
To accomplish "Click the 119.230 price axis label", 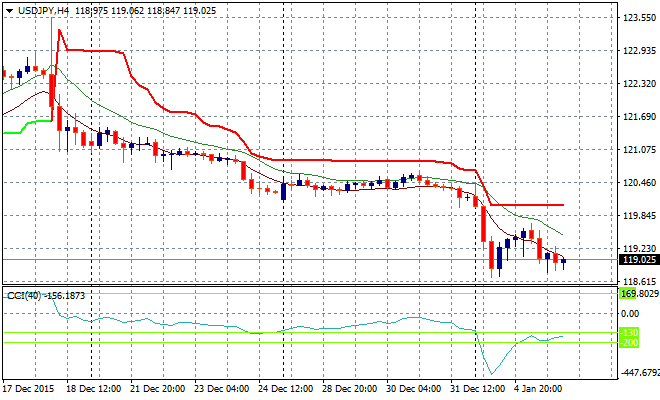I will click(639, 249).
